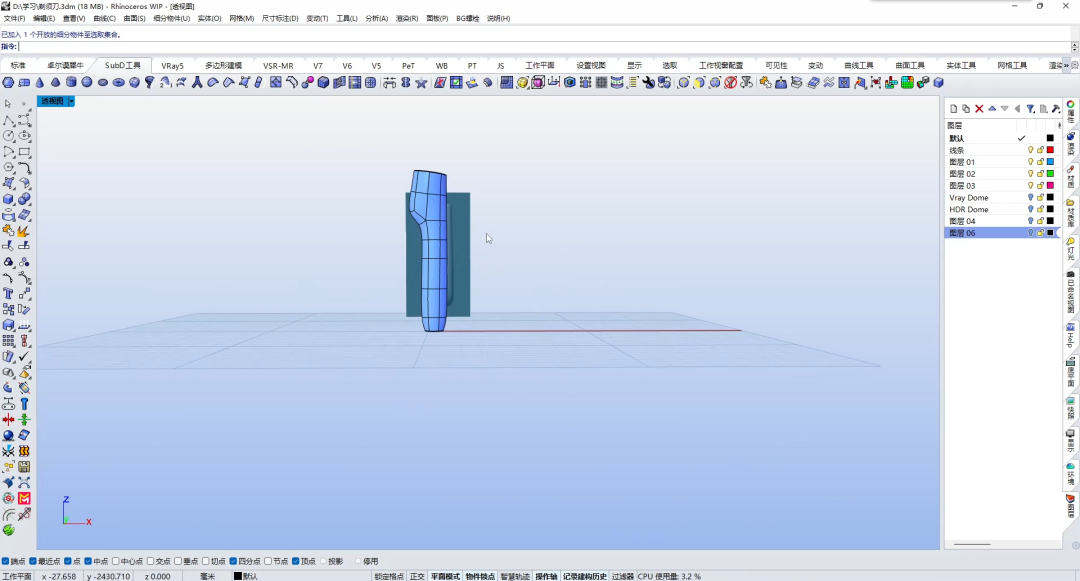Viewport: 1080px width, 581px height.
Task: Change red color swatch of 线条 layer
Action: click(x=1050, y=150)
